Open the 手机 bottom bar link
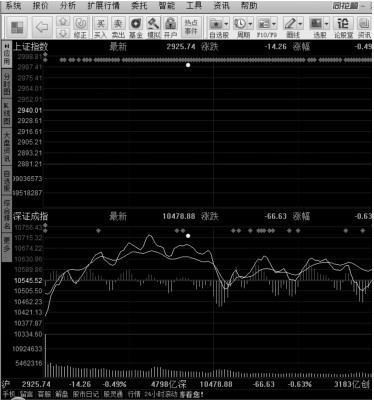 [x=9, y=395]
